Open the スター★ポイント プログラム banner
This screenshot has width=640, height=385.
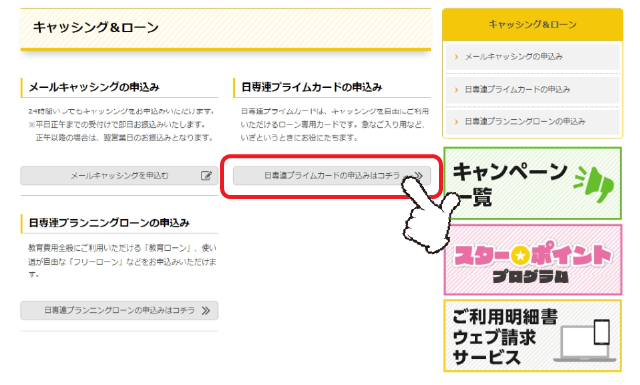pos(533,260)
